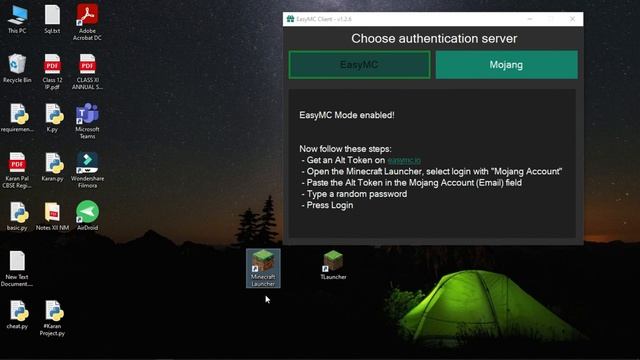Choose the EasyMC authentication server button
This screenshot has width=640, height=360.
(x=360, y=65)
